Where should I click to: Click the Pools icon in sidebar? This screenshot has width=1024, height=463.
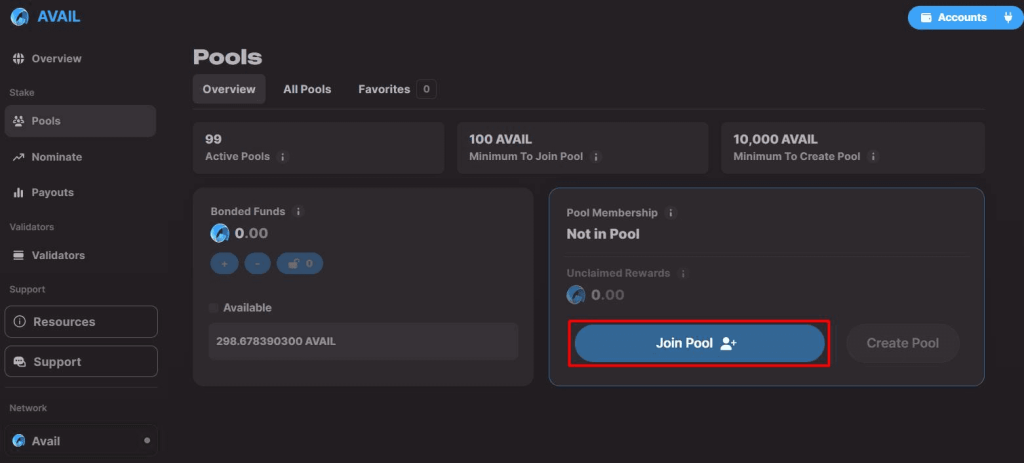coord(18,121)
